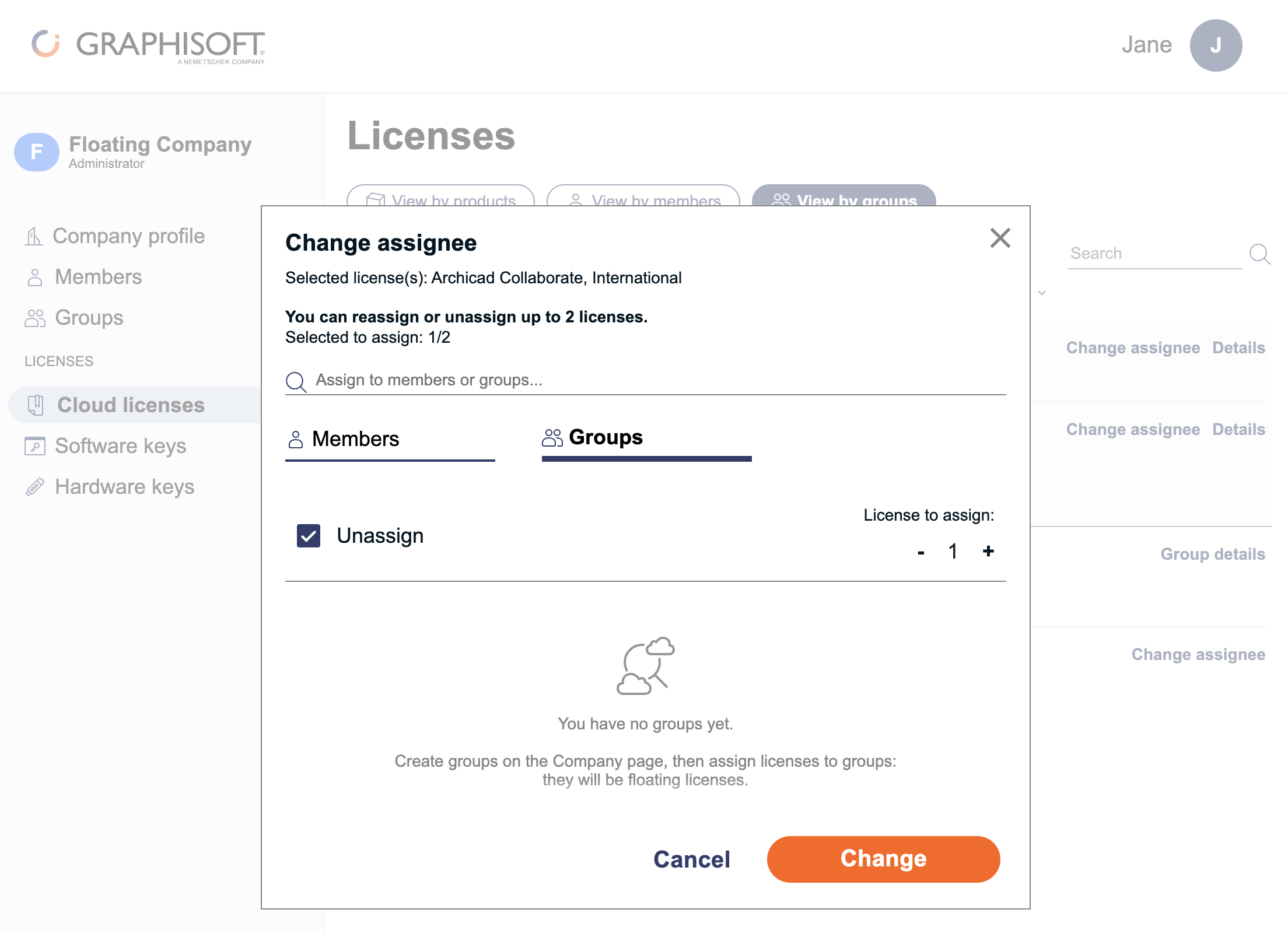
Task: Click the Hardware keys icon
Action: pyautogui.click(x=35, y=487)
